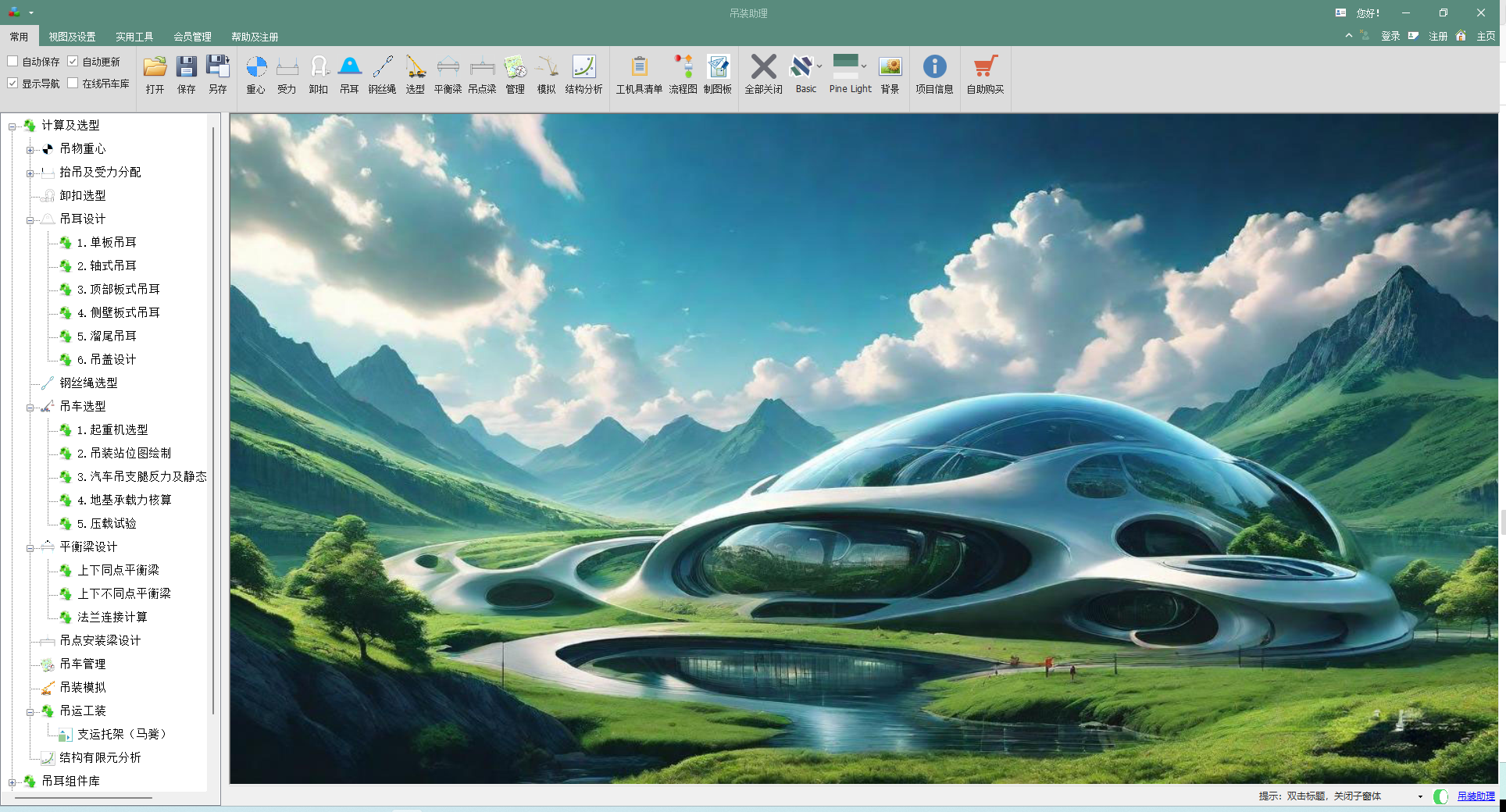Open the quick access toolbar dropdown arrow
1506x812 pixels.
click(31, 12)
